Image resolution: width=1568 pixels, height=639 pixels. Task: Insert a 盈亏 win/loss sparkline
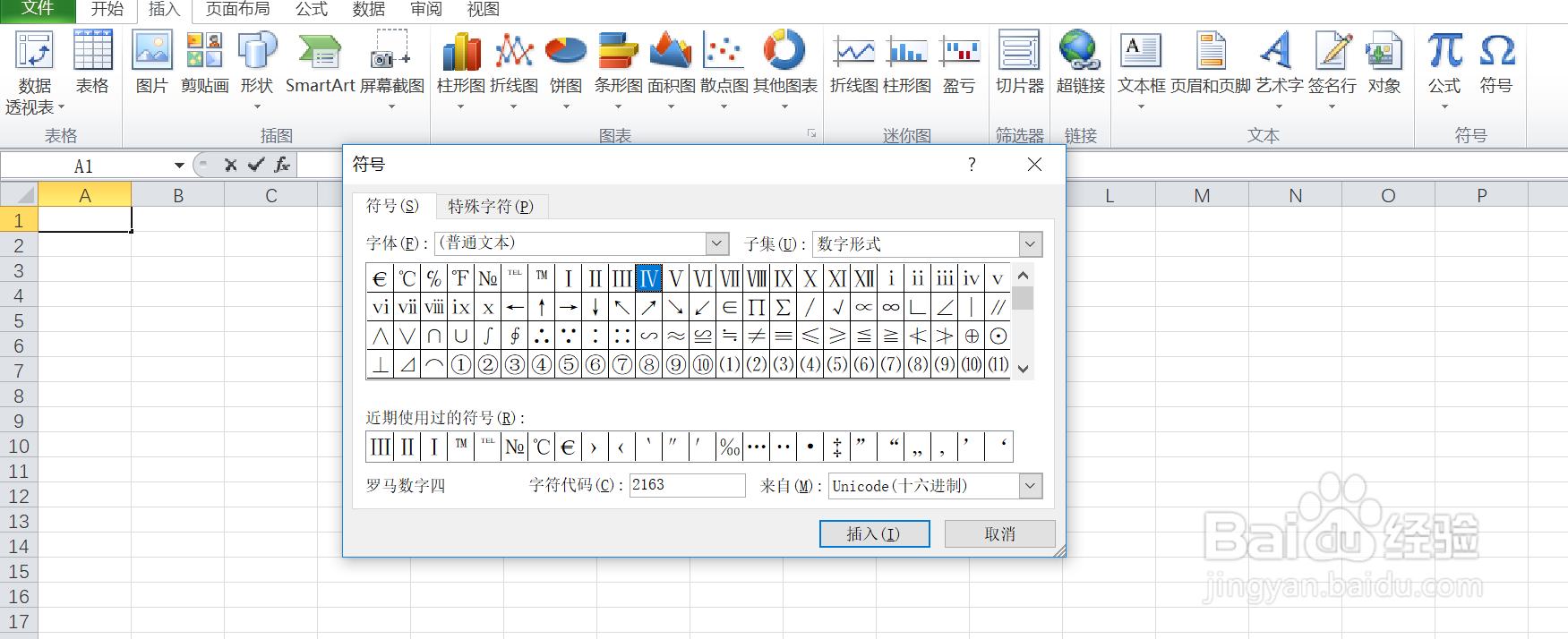click(960, 51)
